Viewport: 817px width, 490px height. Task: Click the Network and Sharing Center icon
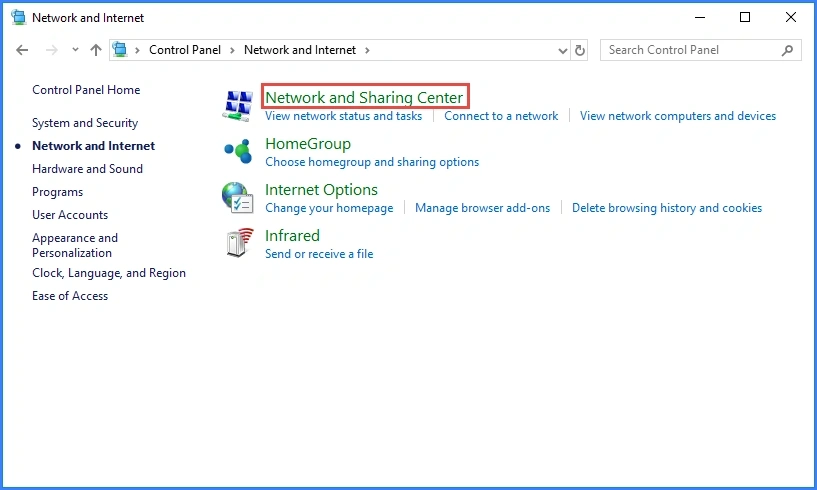pyautogui.click(x=238, y=106)
